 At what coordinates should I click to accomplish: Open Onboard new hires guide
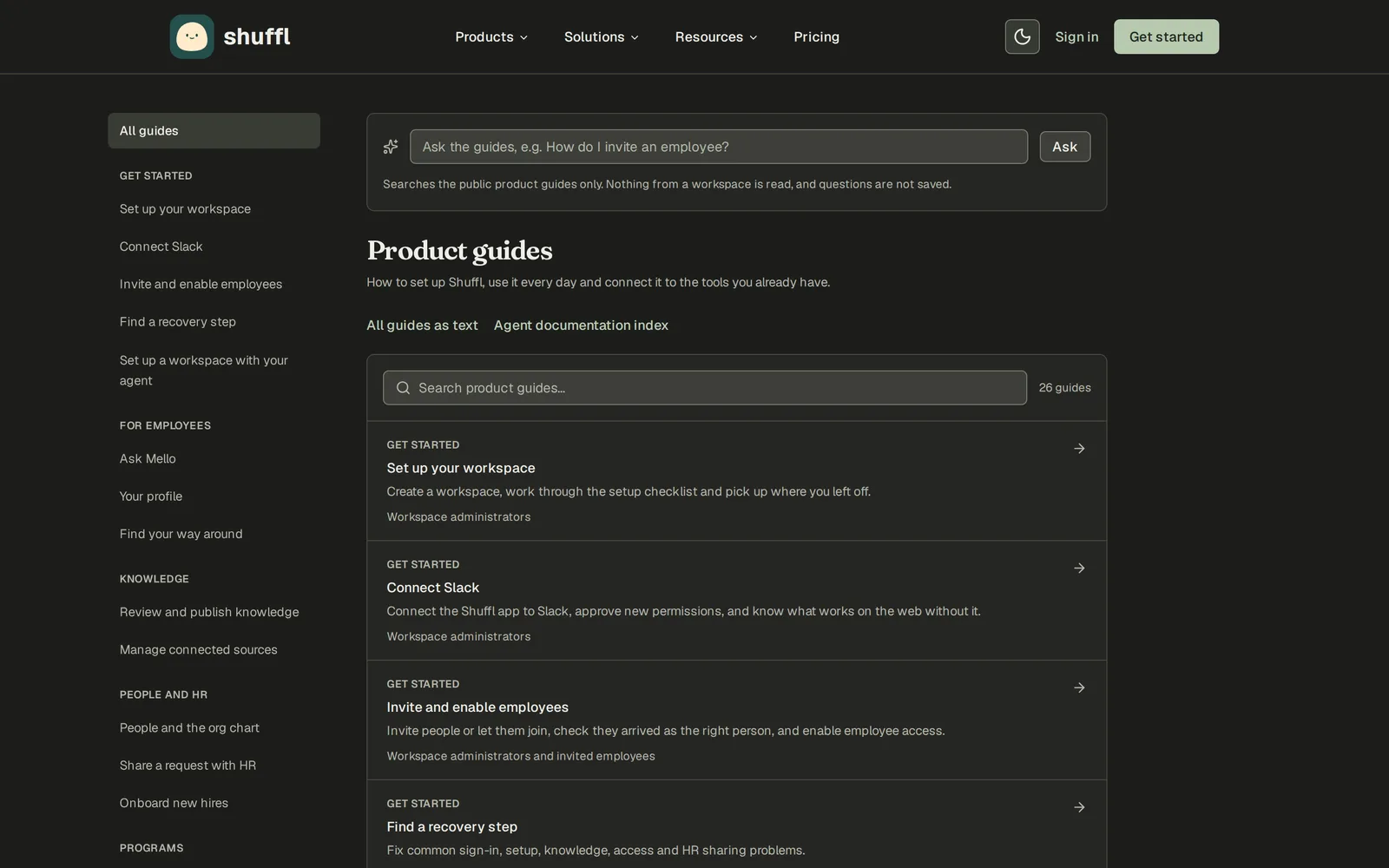pyautogui.click(x=174, y=803)
